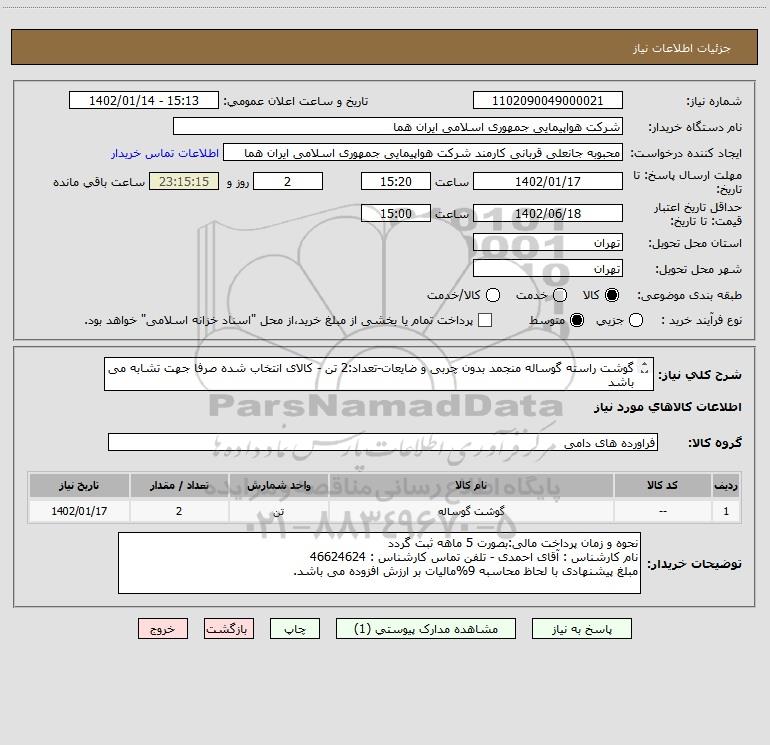
Task: Click the پاسخ به نیاز button
Action: [x=582, y=629]
